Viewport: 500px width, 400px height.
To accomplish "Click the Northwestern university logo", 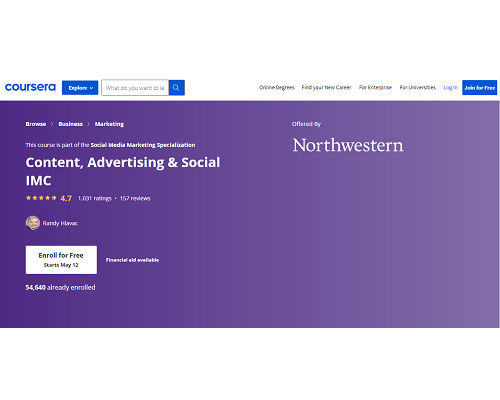I will pyautogui.click(x=348, y=145).
